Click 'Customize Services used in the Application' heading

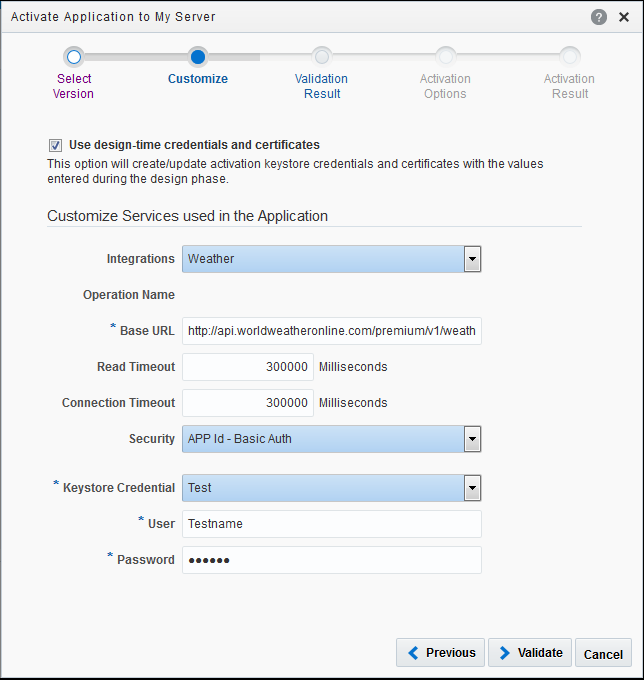187,216
